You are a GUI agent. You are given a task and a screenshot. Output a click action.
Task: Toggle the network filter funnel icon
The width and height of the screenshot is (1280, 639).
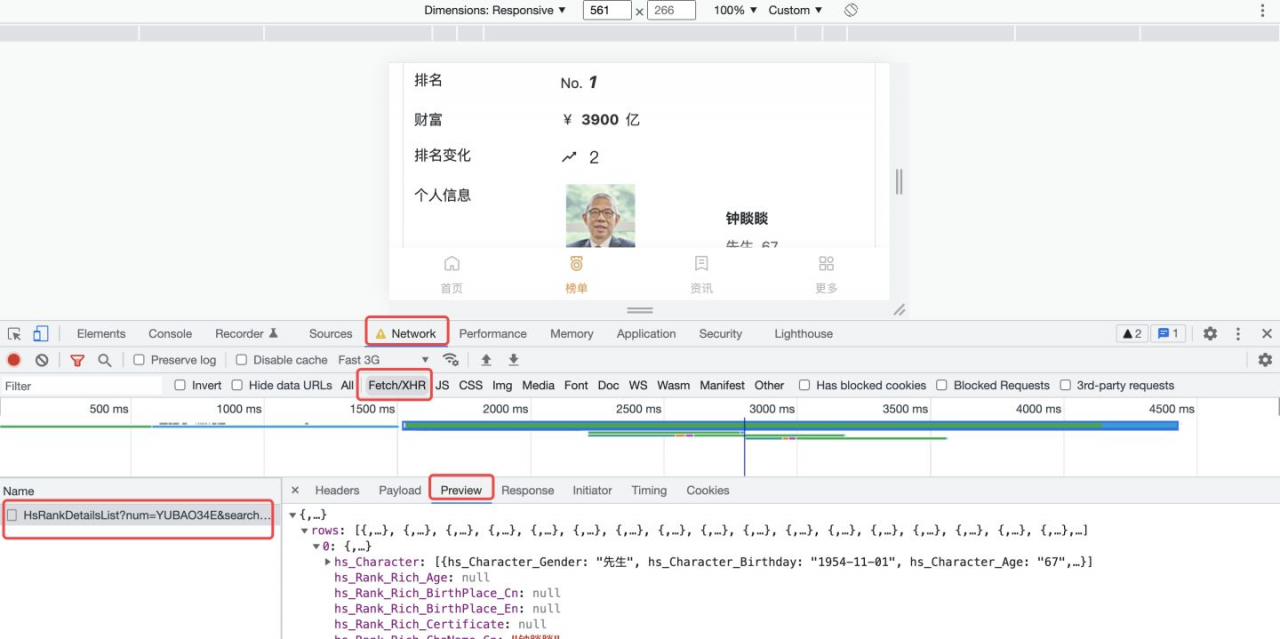(x=77, y=360)
